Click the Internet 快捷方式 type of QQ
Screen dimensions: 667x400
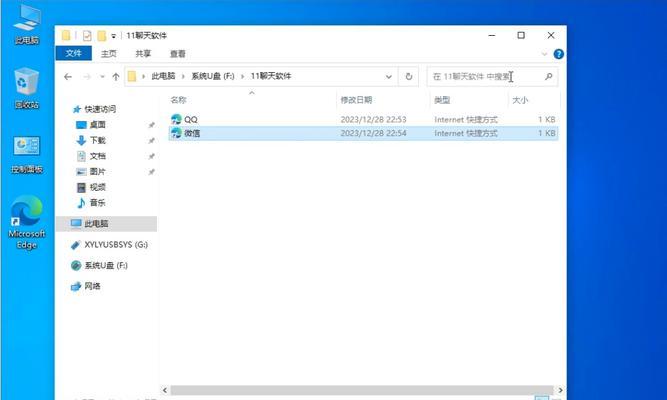coord(466,120)
